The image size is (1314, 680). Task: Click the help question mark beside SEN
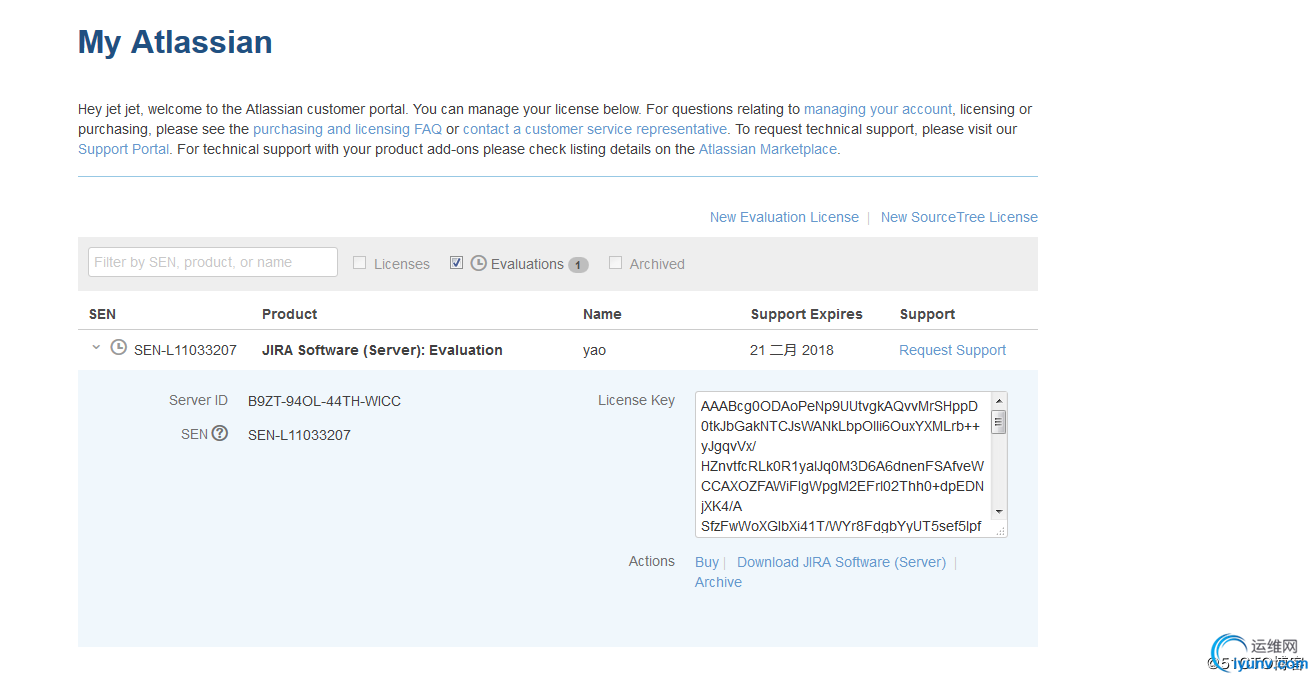(220, 434)
